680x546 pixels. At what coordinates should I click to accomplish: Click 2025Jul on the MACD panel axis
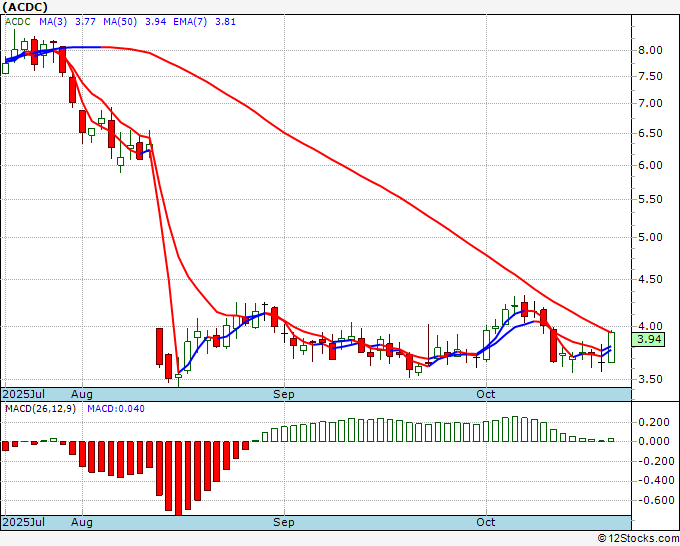pos(24,522)
